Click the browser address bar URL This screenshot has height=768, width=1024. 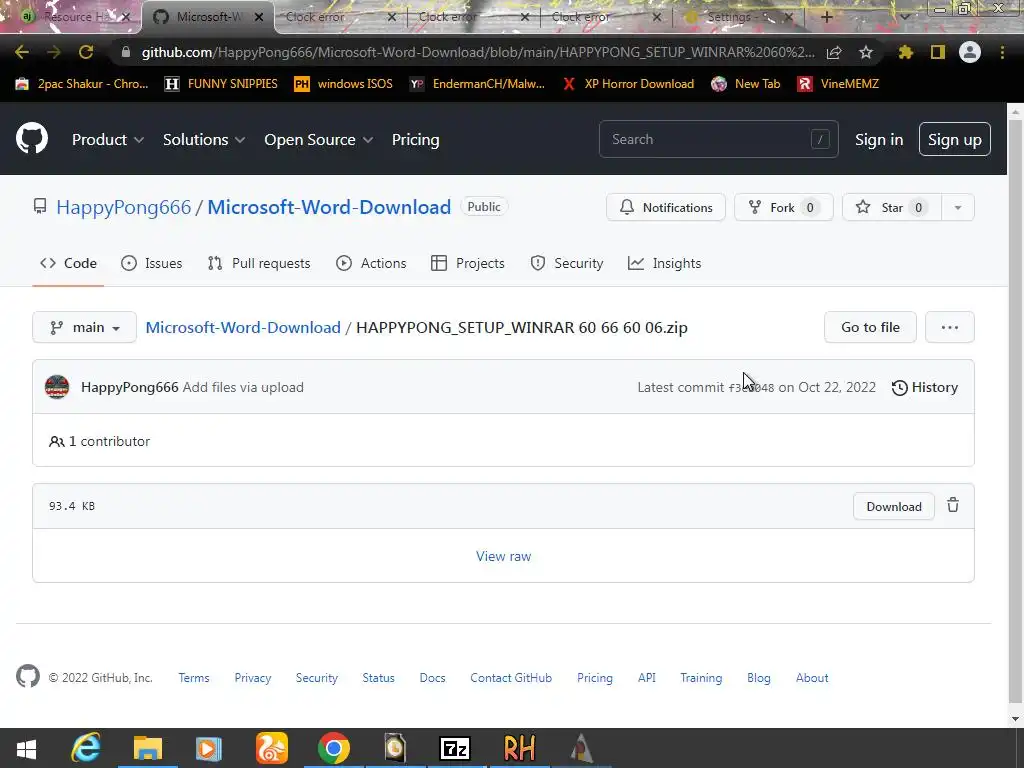[x=477, y=52]
